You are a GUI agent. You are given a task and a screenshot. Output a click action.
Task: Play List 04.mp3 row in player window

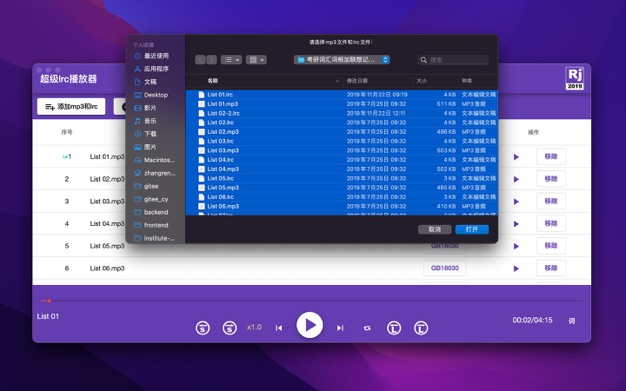point(516,224)
